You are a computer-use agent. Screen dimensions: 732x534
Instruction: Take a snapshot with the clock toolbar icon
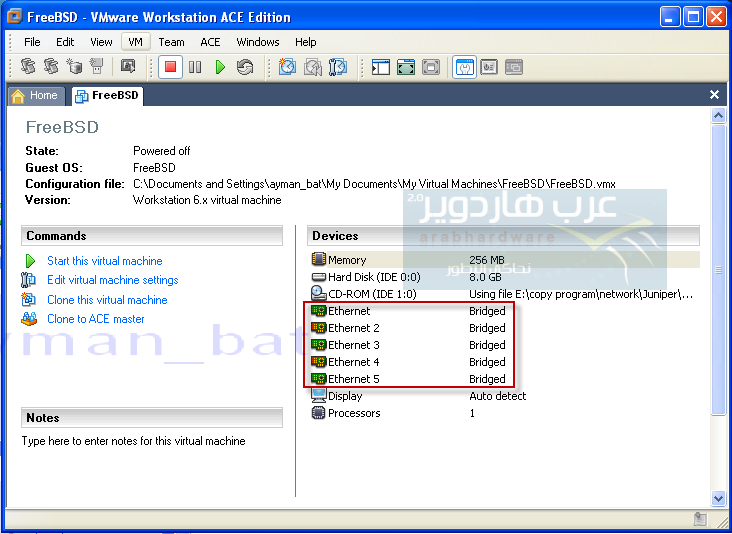[x=287, y=67]
